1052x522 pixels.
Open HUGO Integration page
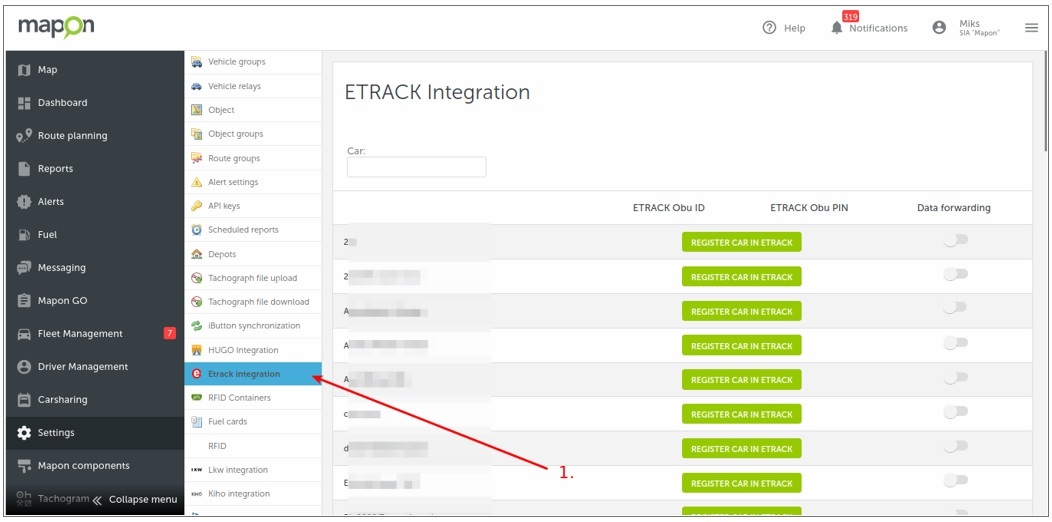tap(253, 350)
